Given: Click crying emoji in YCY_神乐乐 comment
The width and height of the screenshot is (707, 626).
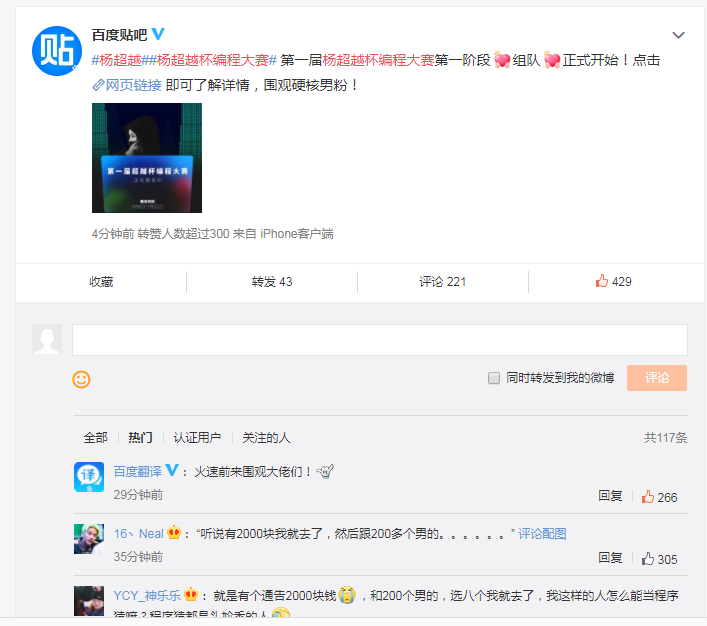Looking at the screenshot, I should tap(347, 595).
